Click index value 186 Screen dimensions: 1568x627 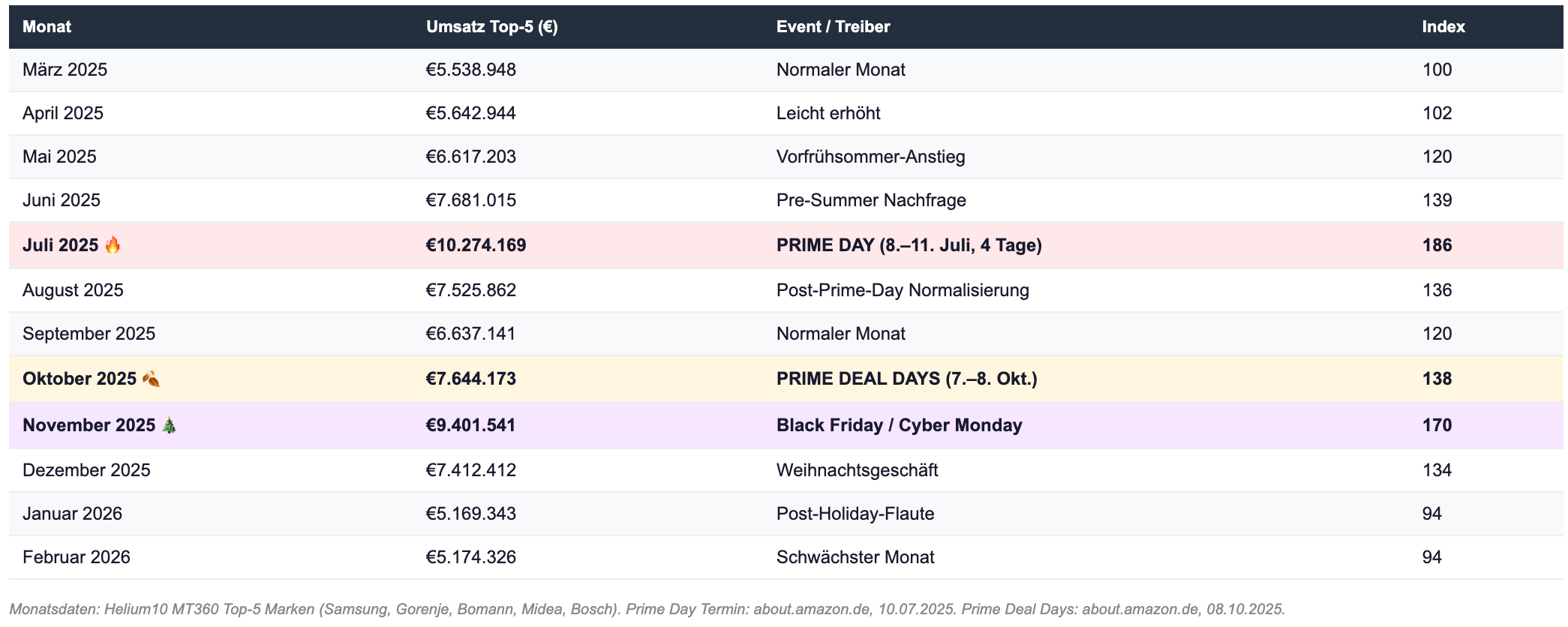1437,245
